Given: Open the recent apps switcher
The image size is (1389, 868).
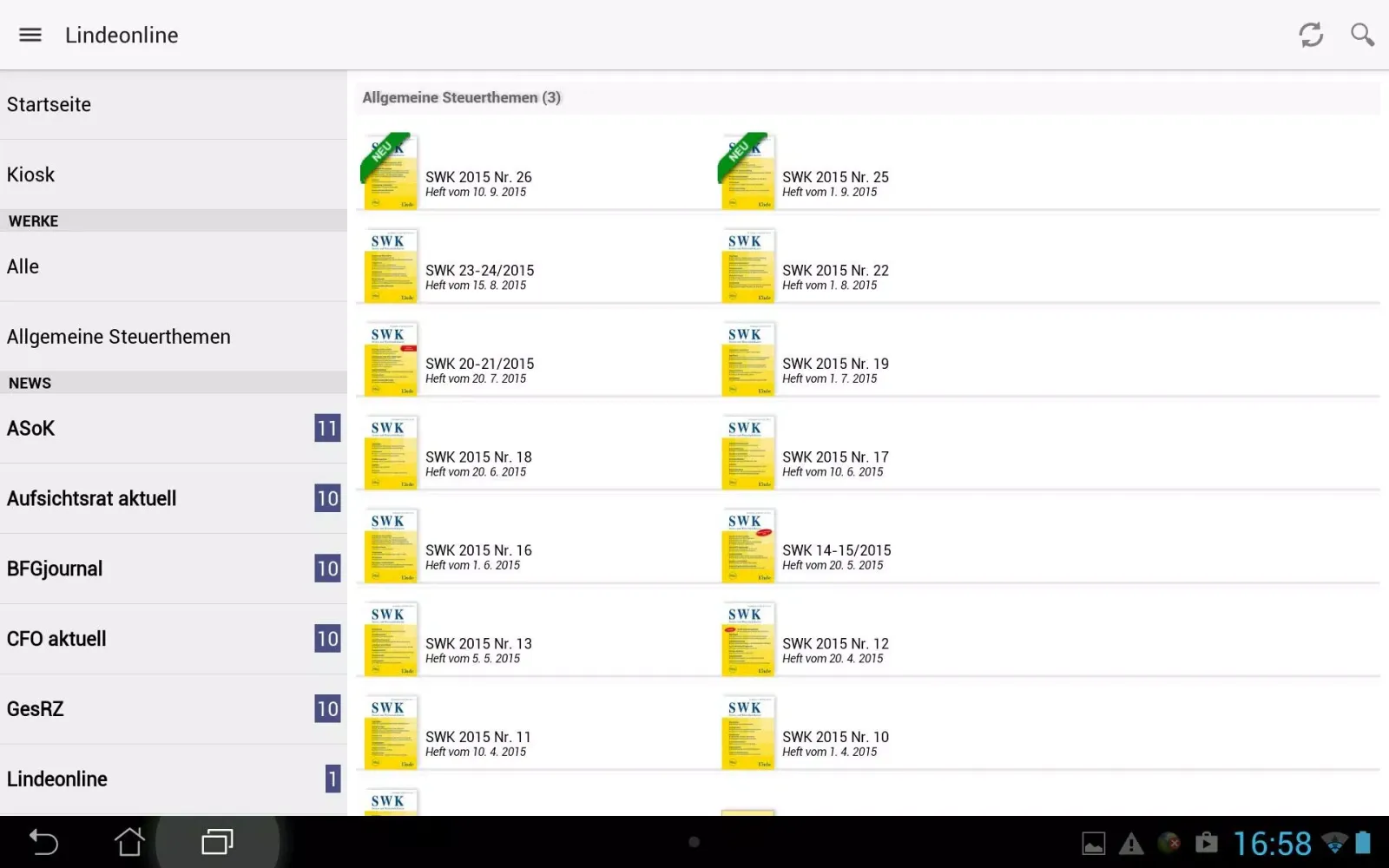Looking at the screenshot, I should 217,842.
